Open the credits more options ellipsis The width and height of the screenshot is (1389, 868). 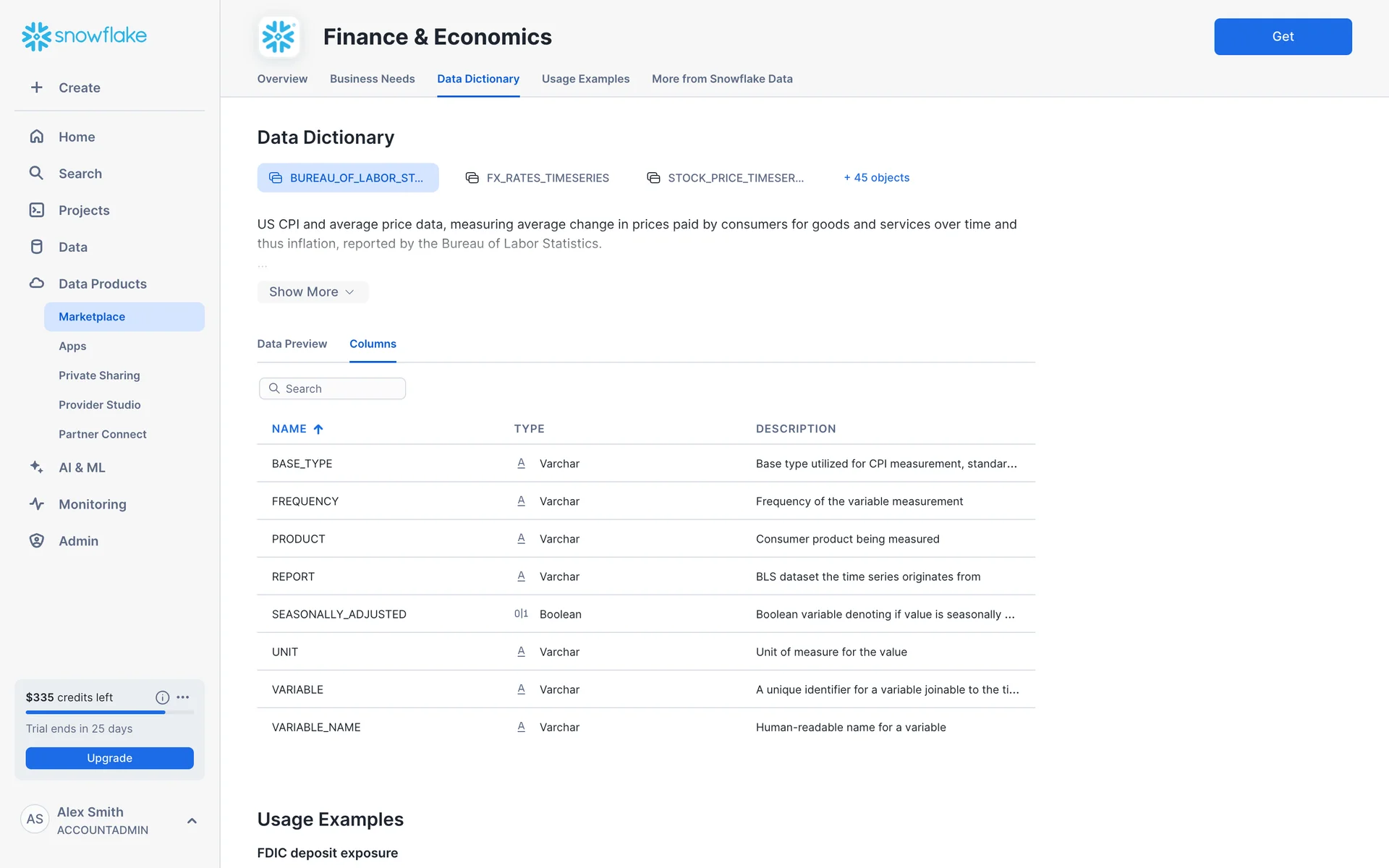[183, 697]
